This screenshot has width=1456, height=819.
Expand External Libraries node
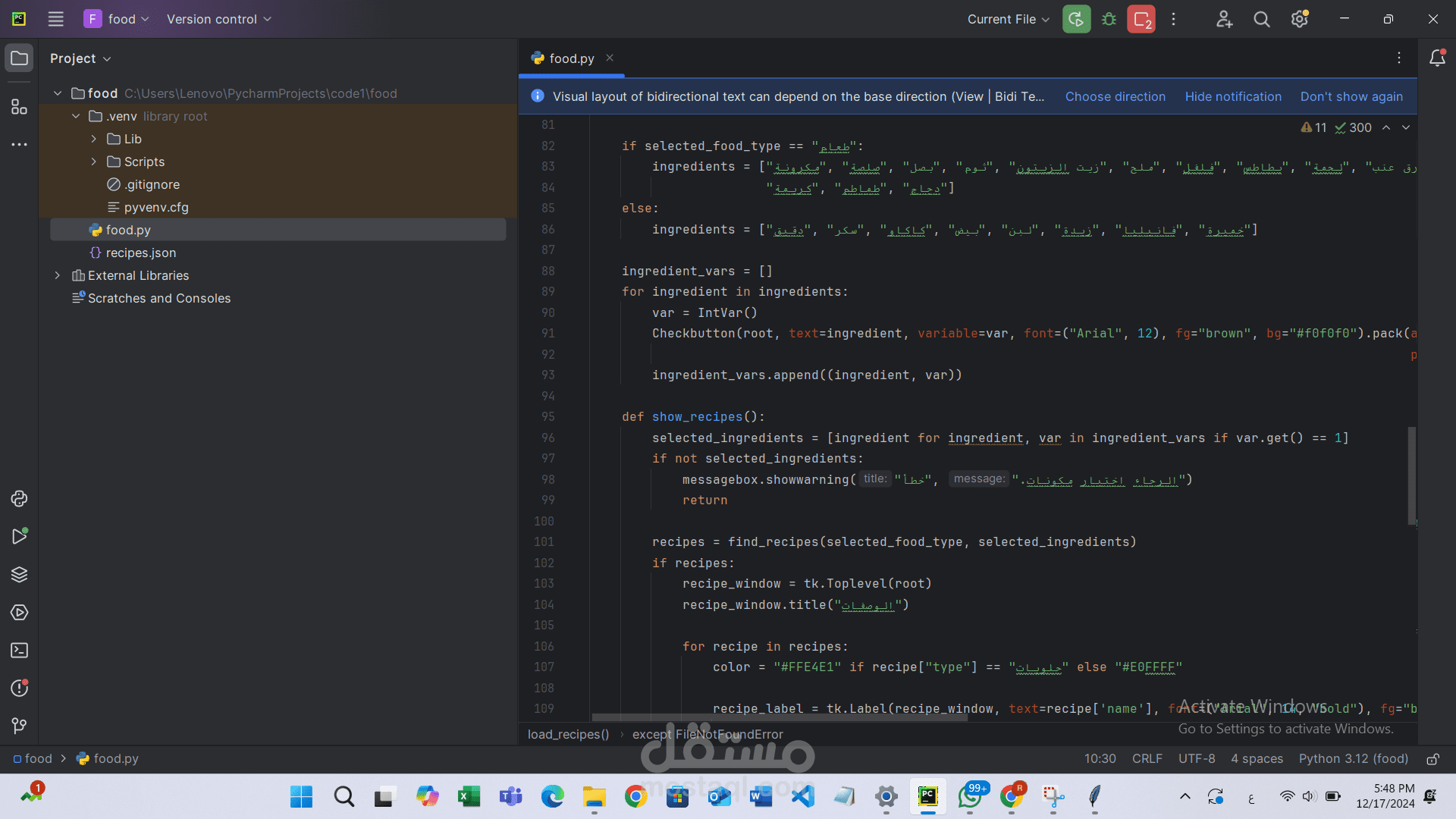[58, 275]
